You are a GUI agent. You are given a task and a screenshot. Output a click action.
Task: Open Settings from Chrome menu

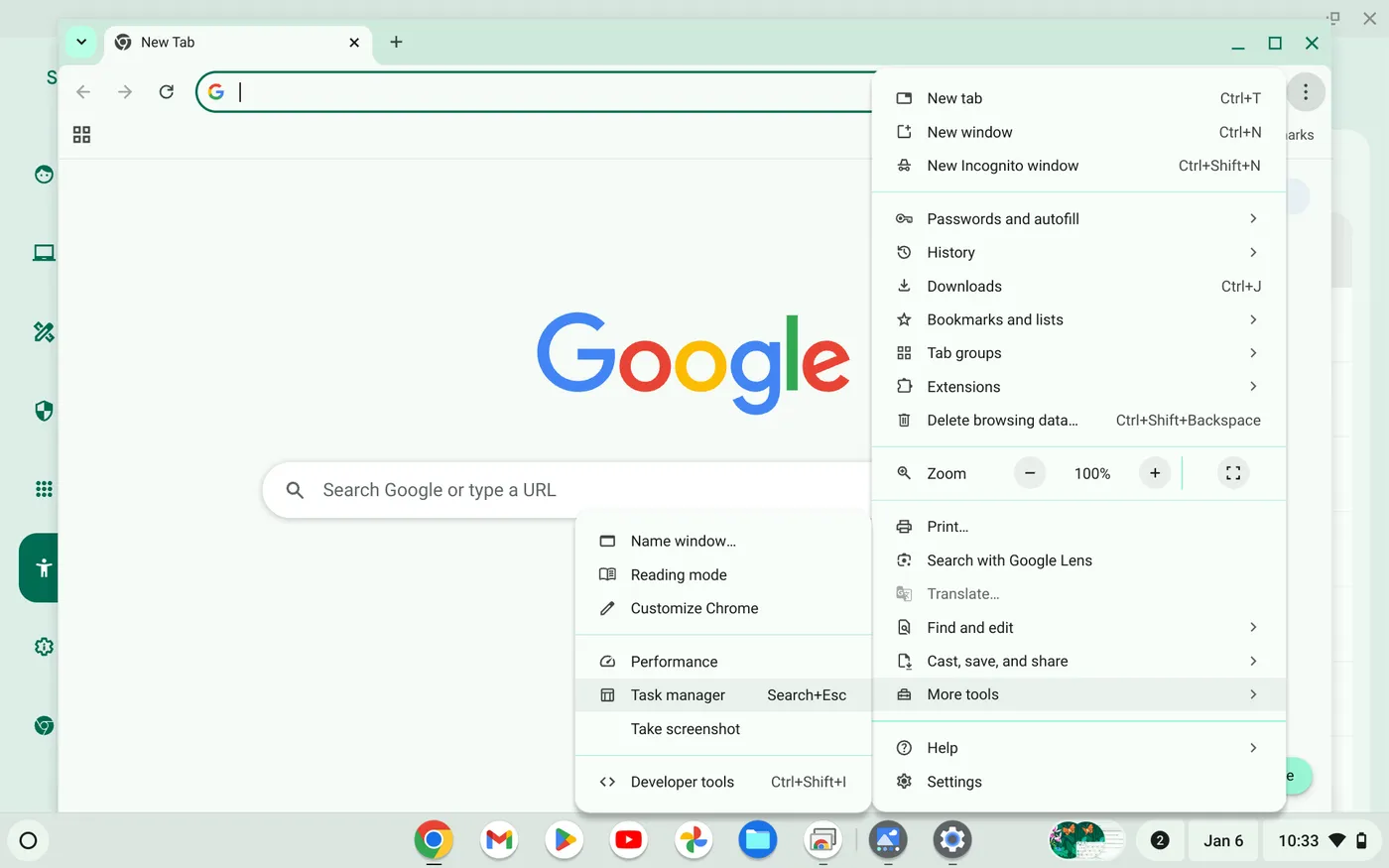click(x=1078, y=782)
